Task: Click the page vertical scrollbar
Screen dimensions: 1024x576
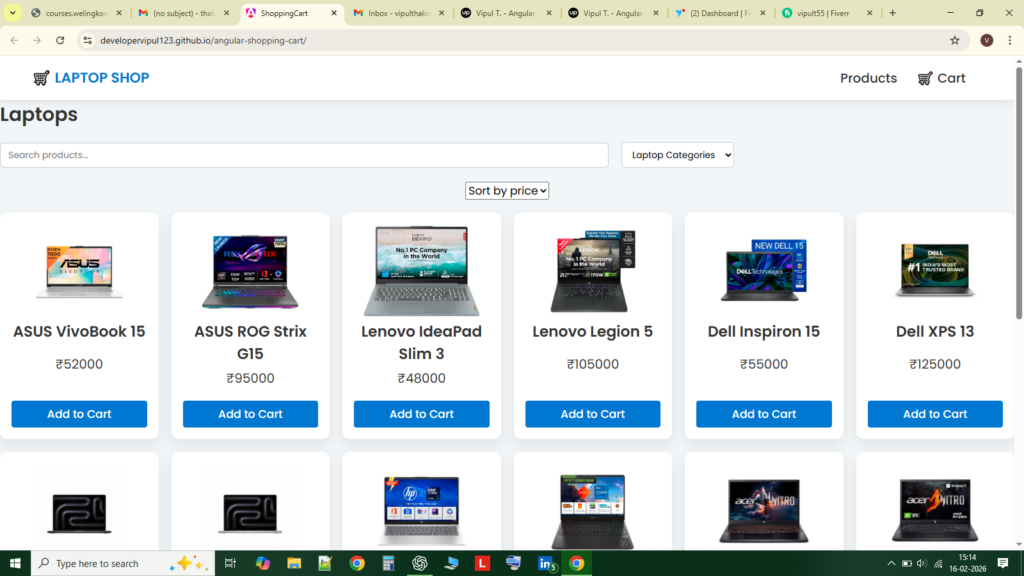Action: click(1019, 193)
